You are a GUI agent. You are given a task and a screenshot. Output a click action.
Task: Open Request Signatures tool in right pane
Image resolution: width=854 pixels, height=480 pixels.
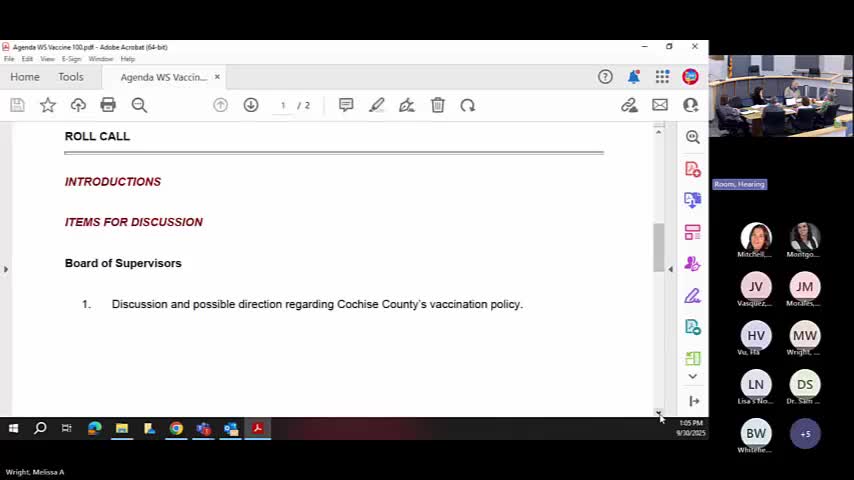[693, 264]
